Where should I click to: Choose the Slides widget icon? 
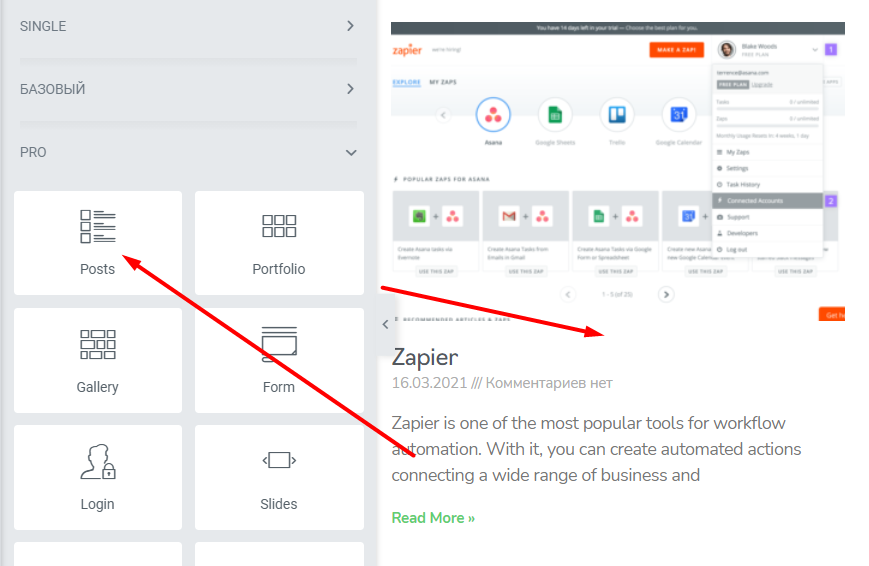[279, 460]
